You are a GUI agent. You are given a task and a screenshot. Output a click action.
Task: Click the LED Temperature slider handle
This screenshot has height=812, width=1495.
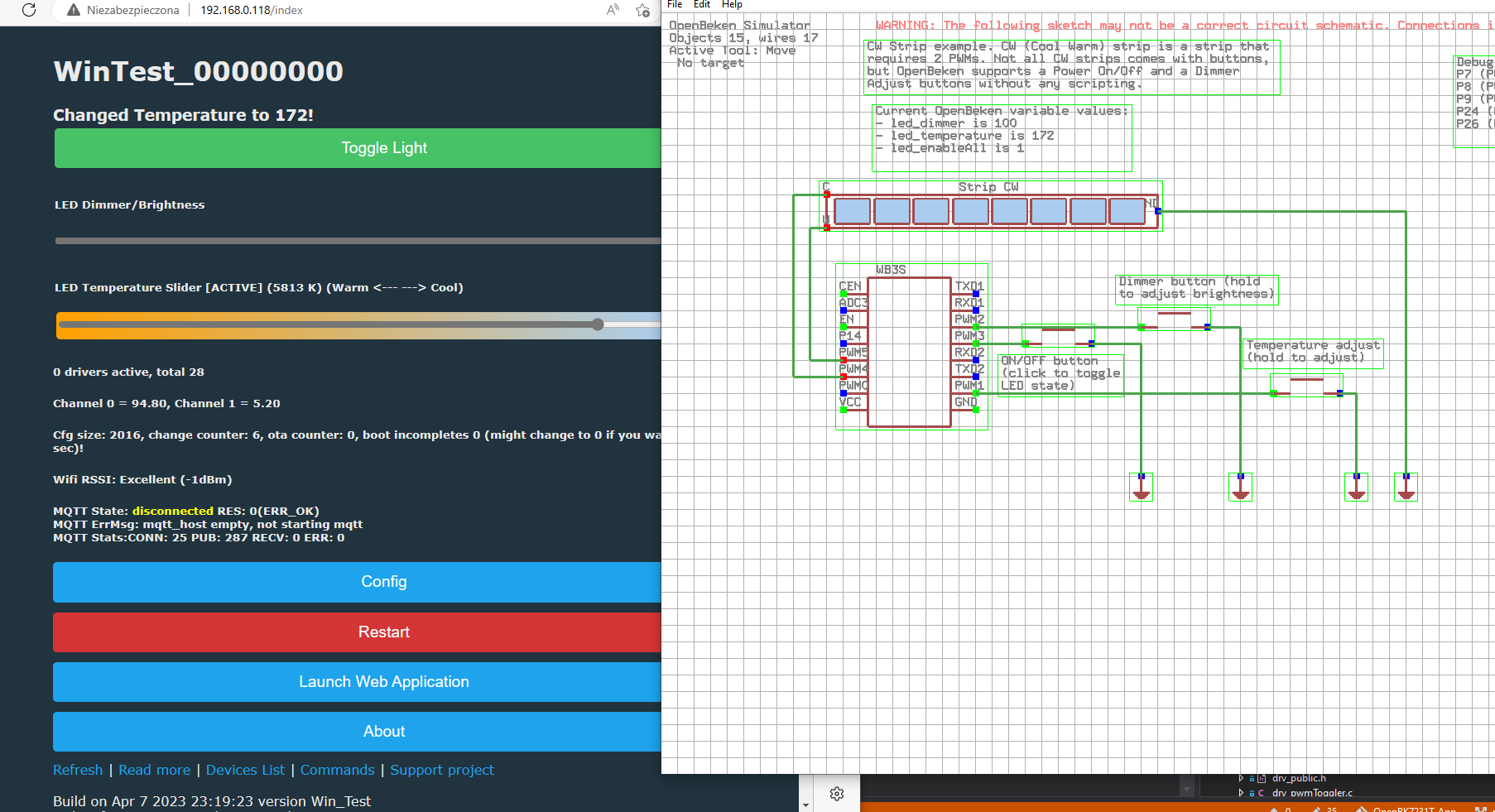pos(598,324)
